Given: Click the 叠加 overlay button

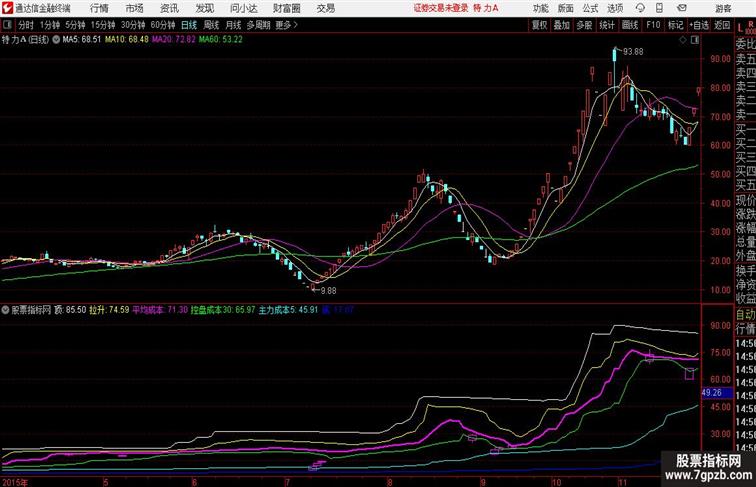Looking at the screenshot, I should coord(561,25).
